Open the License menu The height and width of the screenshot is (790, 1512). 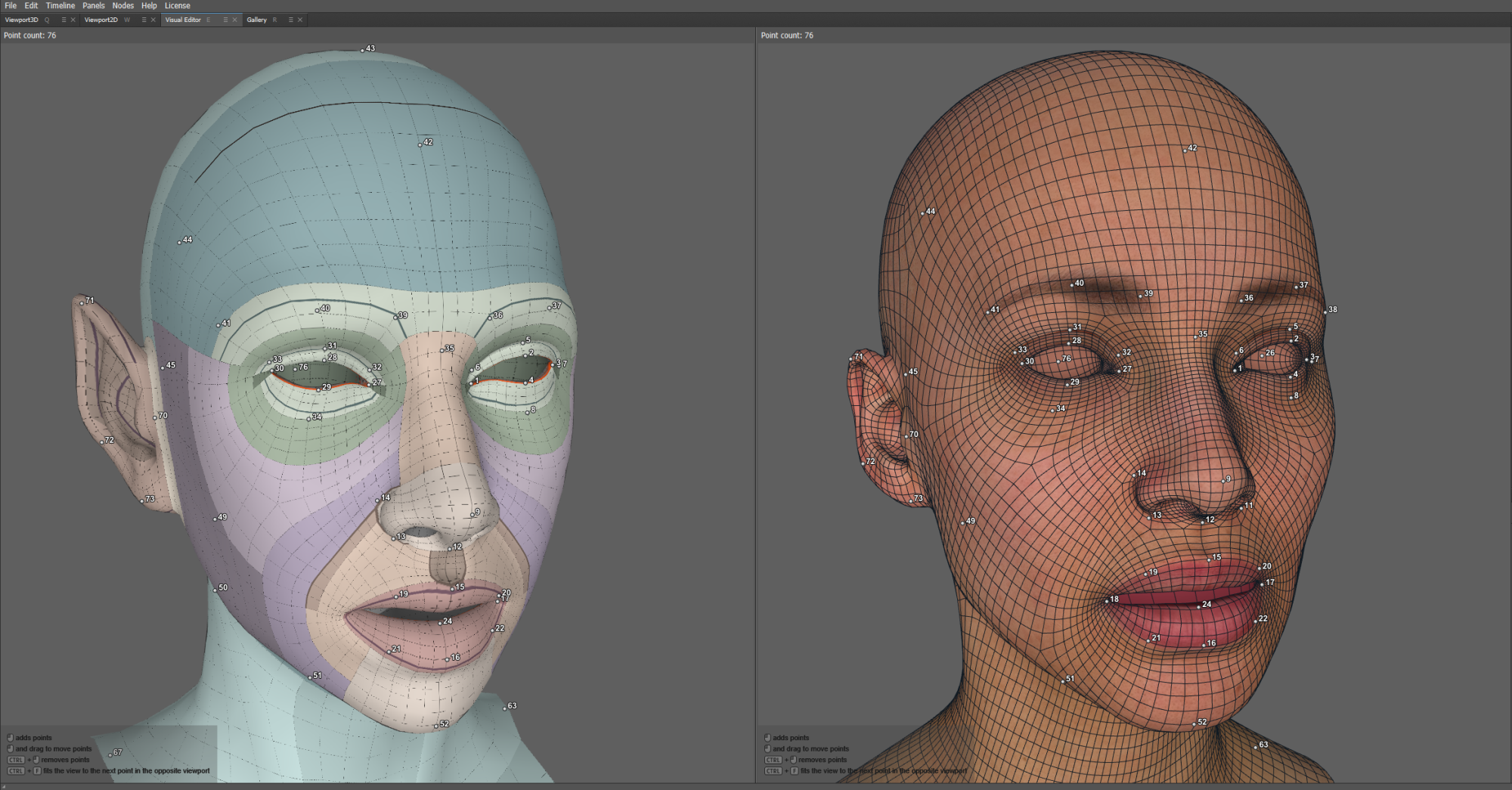coord(178,5)
